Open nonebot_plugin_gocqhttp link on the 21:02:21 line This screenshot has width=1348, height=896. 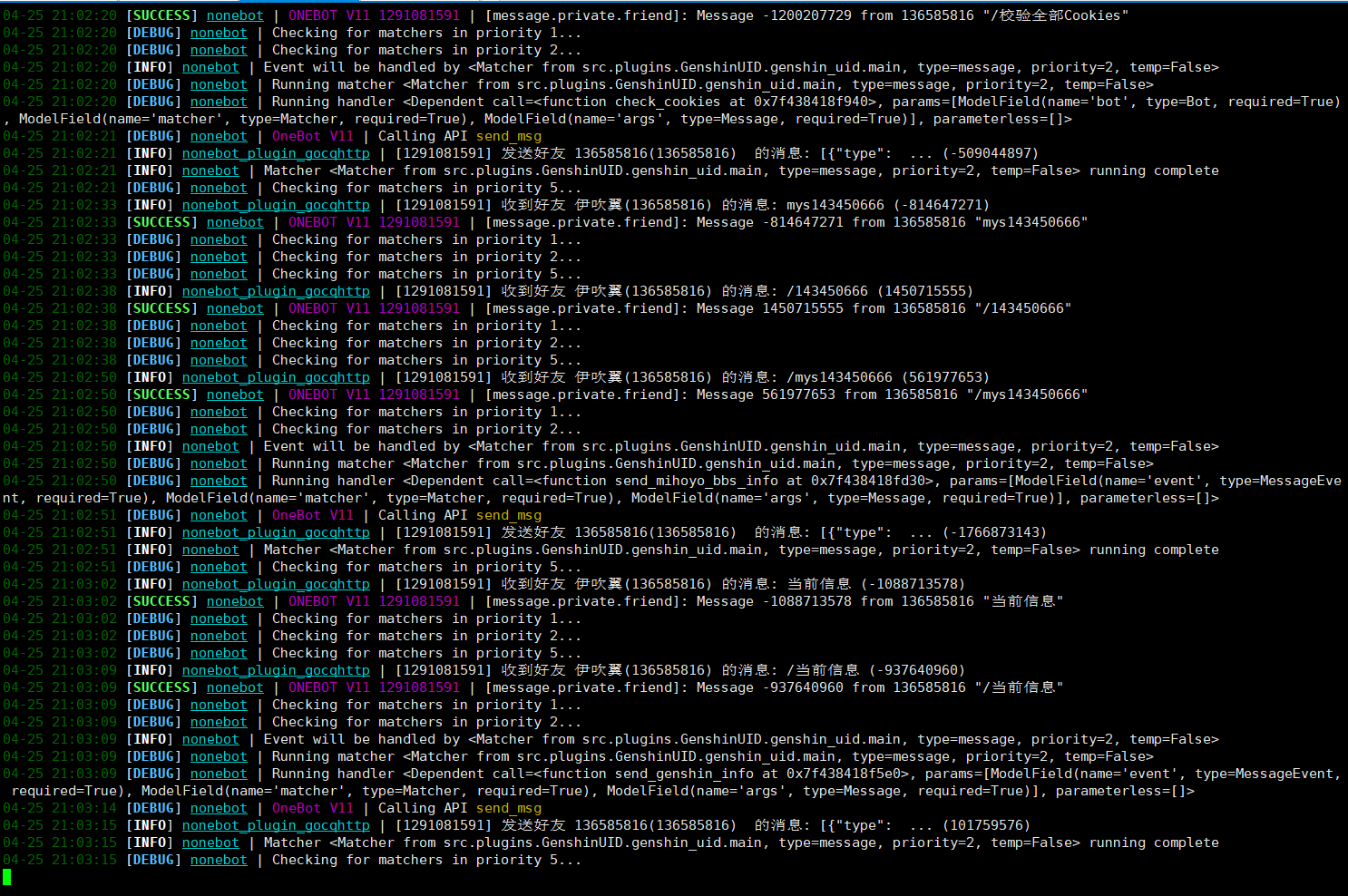pos(276,153)
